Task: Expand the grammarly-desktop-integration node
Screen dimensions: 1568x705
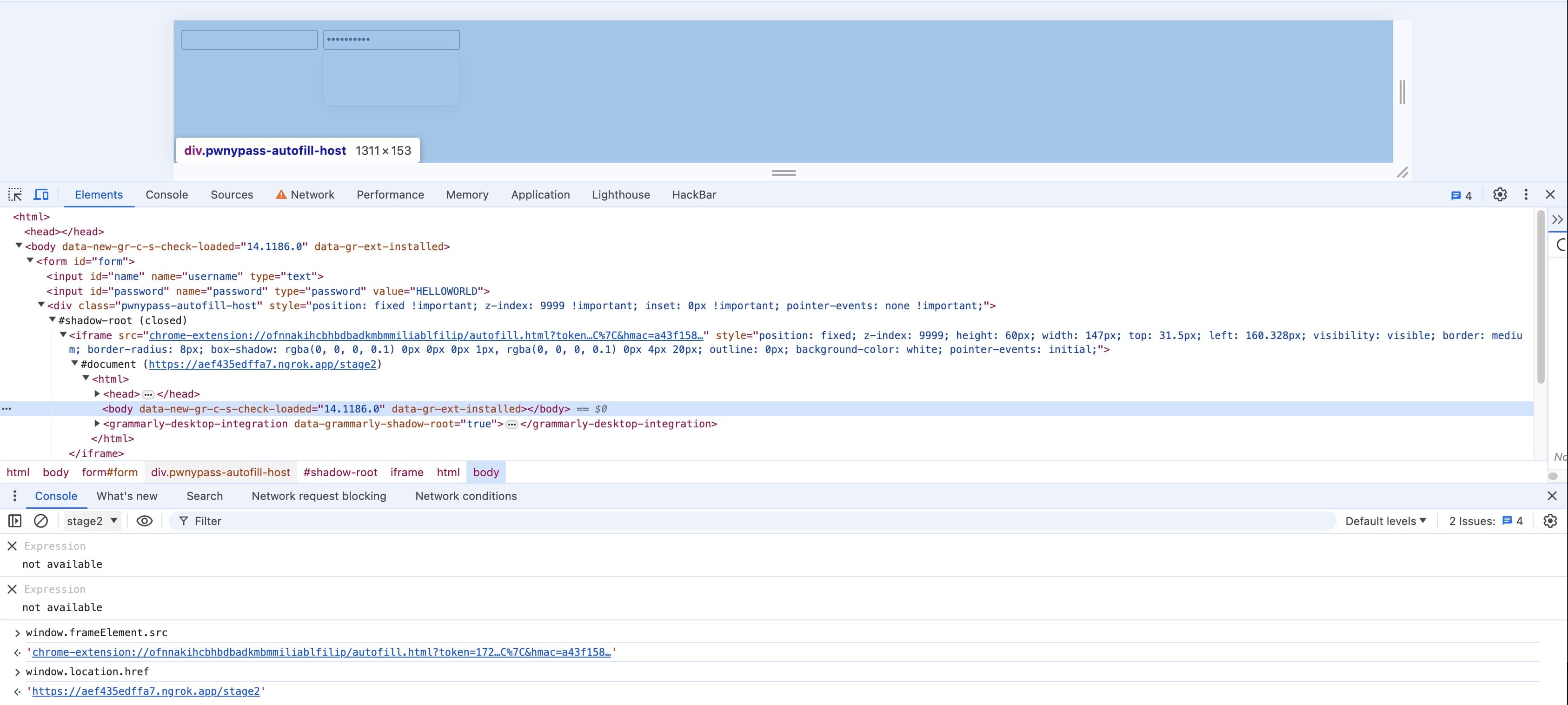Action: tap(97, 424)
